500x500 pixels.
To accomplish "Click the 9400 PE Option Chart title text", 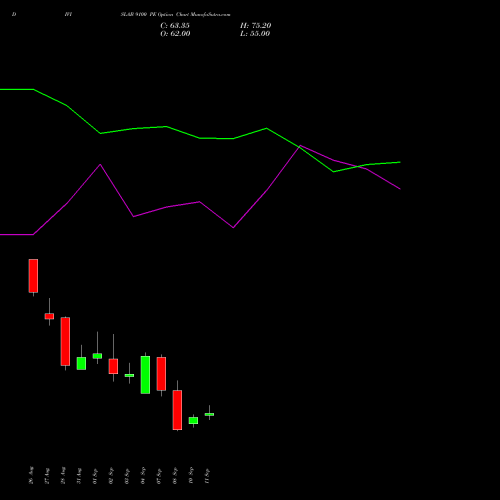I will pos(175,14).
